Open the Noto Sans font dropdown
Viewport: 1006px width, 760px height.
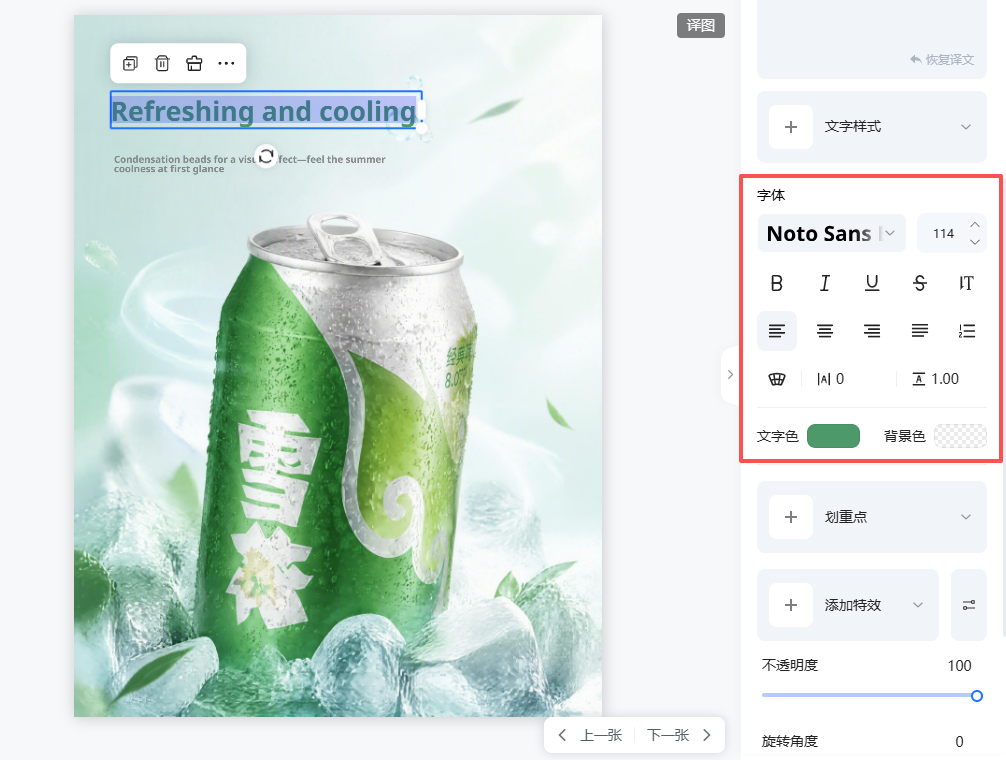pyautogui.click(x=831, y=233)
